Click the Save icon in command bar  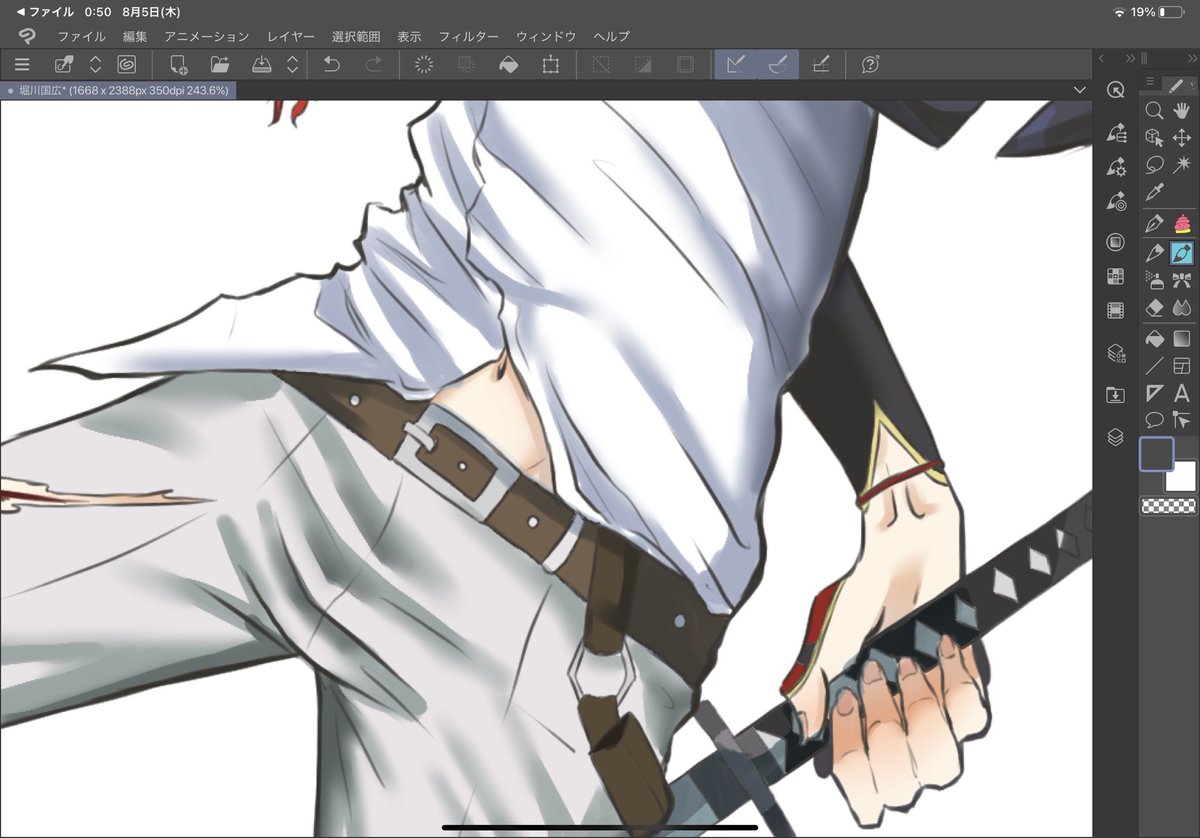262,64
